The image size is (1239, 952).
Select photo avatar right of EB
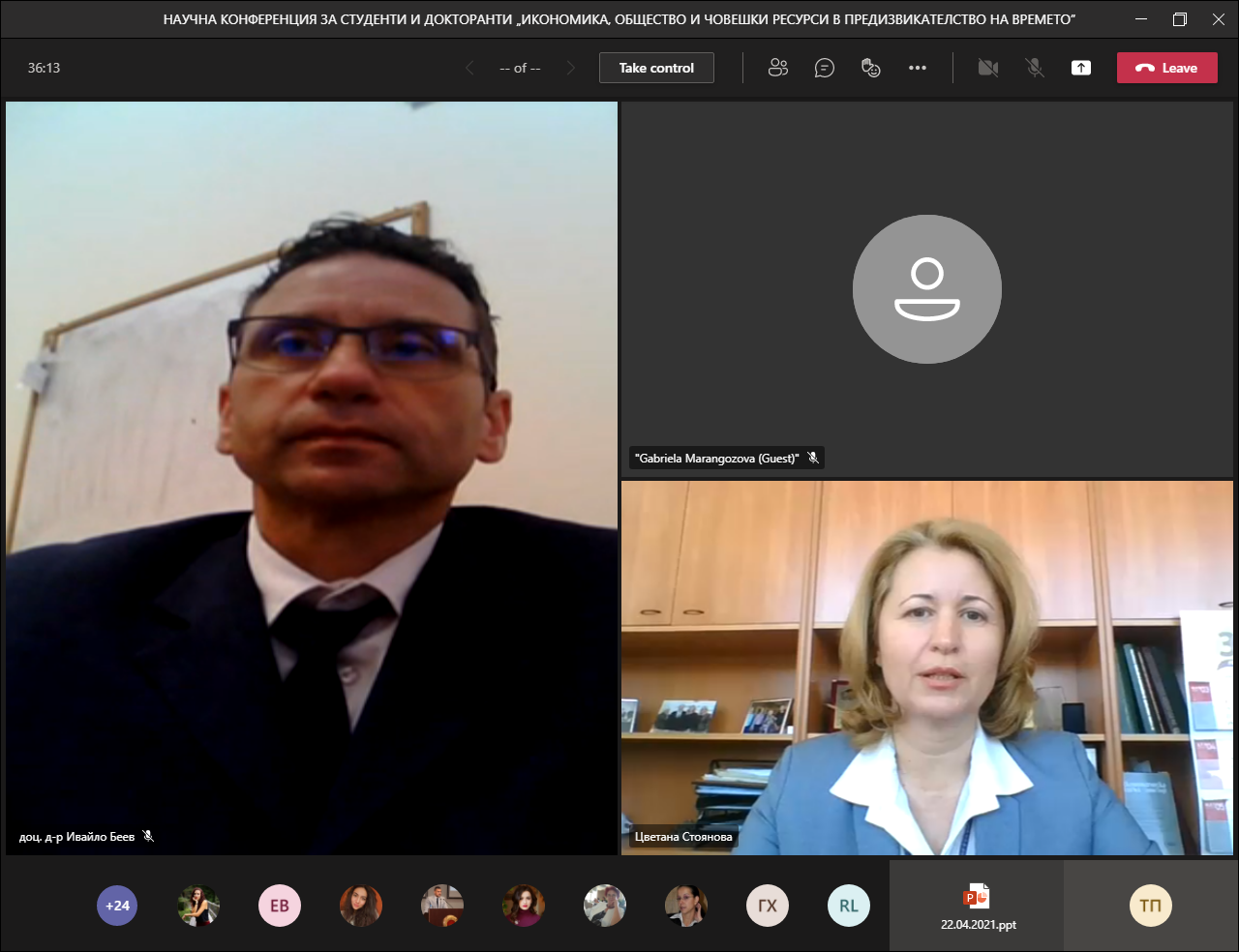coord(361,906)
